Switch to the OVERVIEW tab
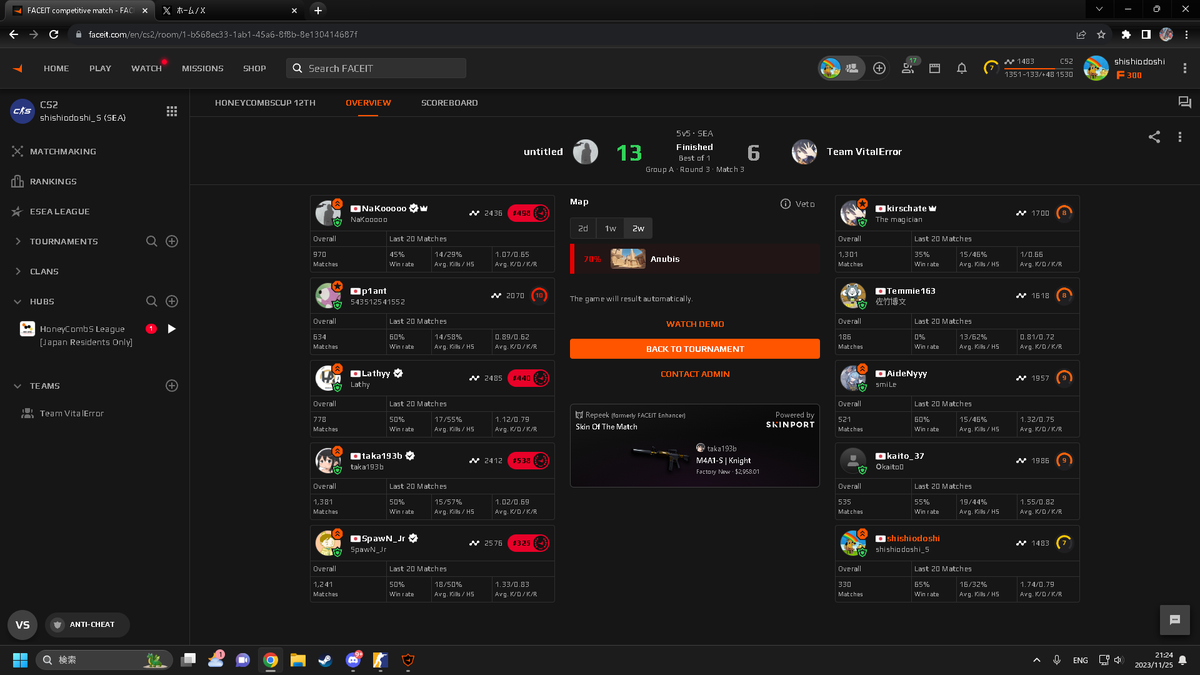This screenshot has width=1200, height=675. tap(368, 102)
